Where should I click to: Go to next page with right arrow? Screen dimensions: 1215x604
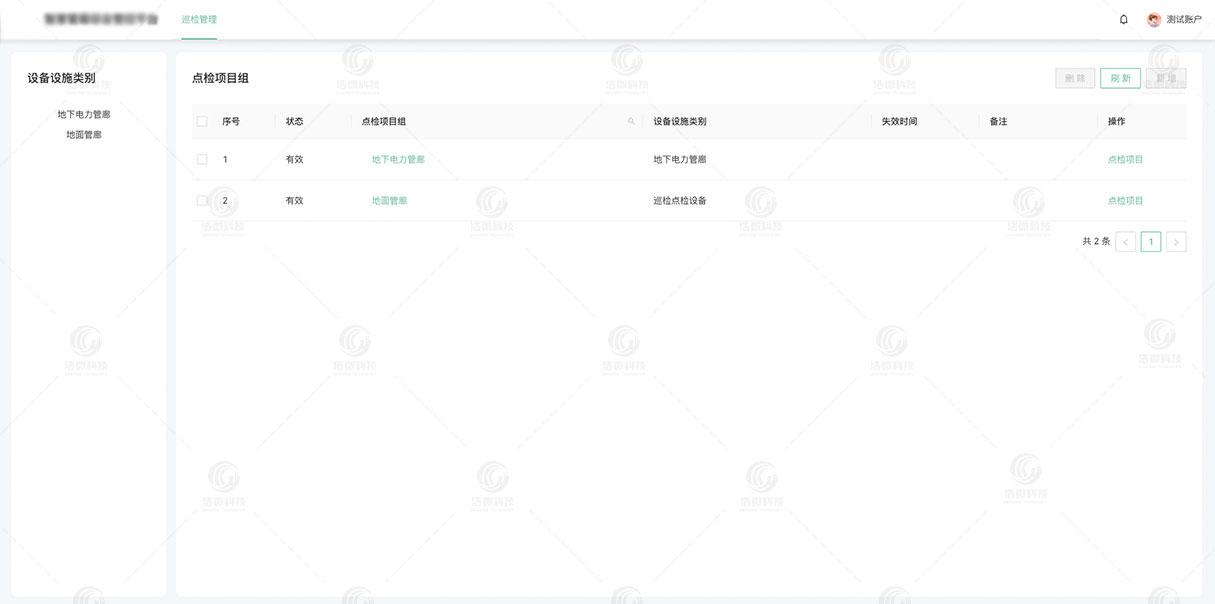(1177, 241)
